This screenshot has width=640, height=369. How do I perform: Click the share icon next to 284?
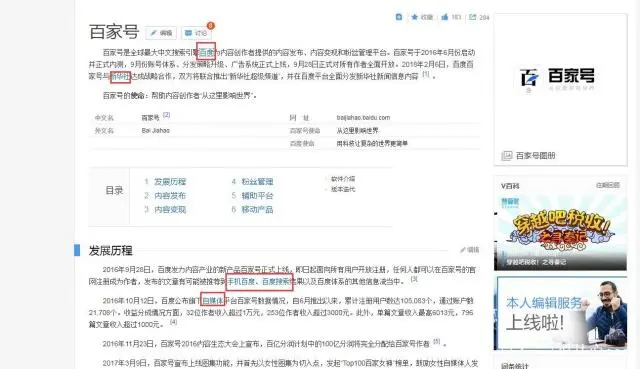point(473,17)
